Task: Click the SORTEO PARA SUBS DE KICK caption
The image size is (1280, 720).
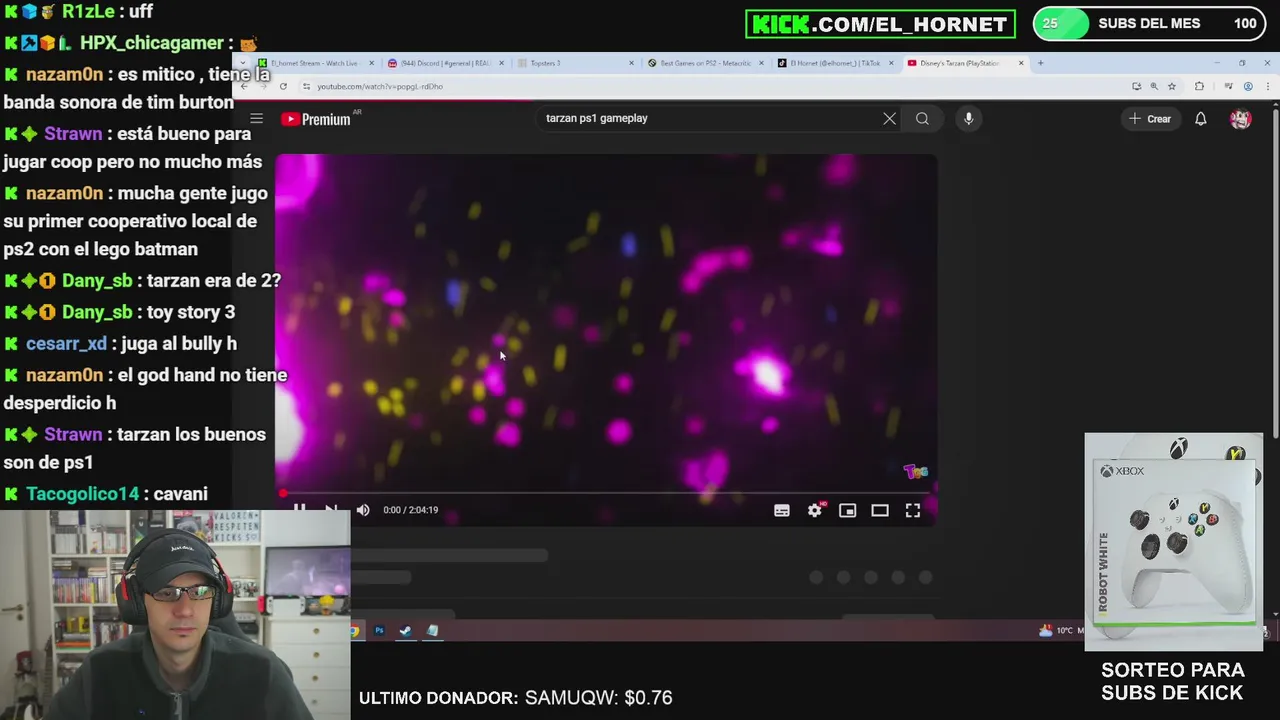Action: 1173,681
